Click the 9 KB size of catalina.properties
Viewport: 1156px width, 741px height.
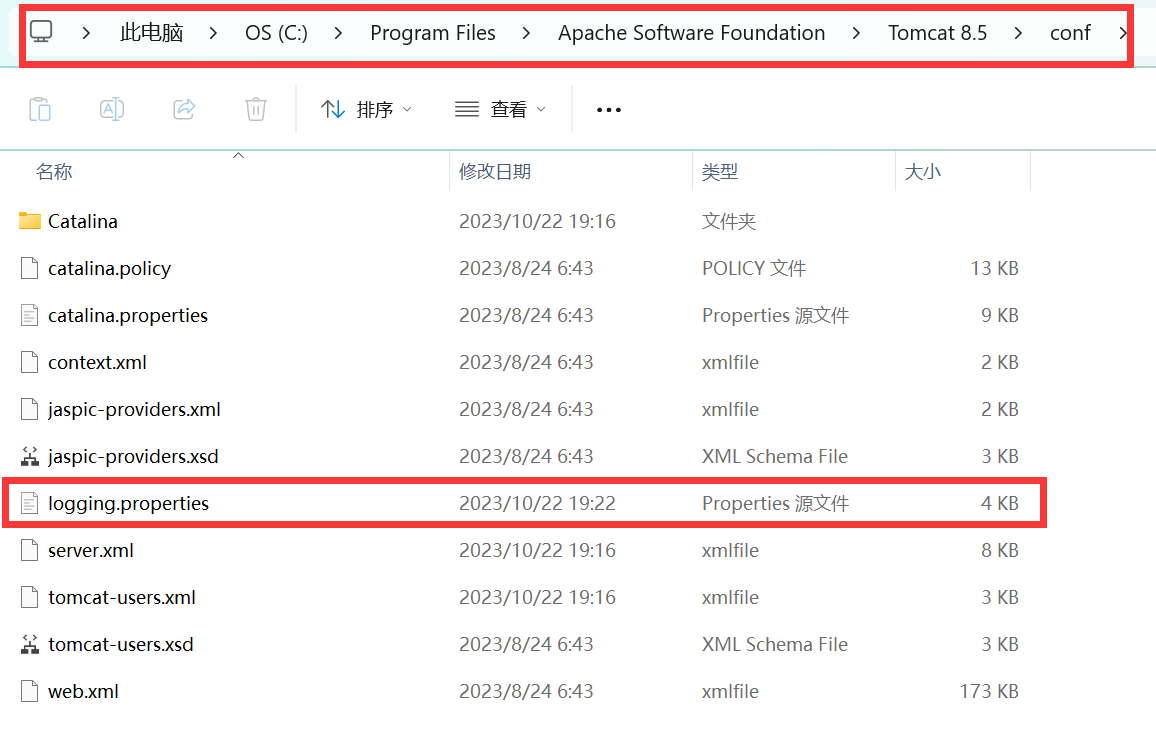1000,316
